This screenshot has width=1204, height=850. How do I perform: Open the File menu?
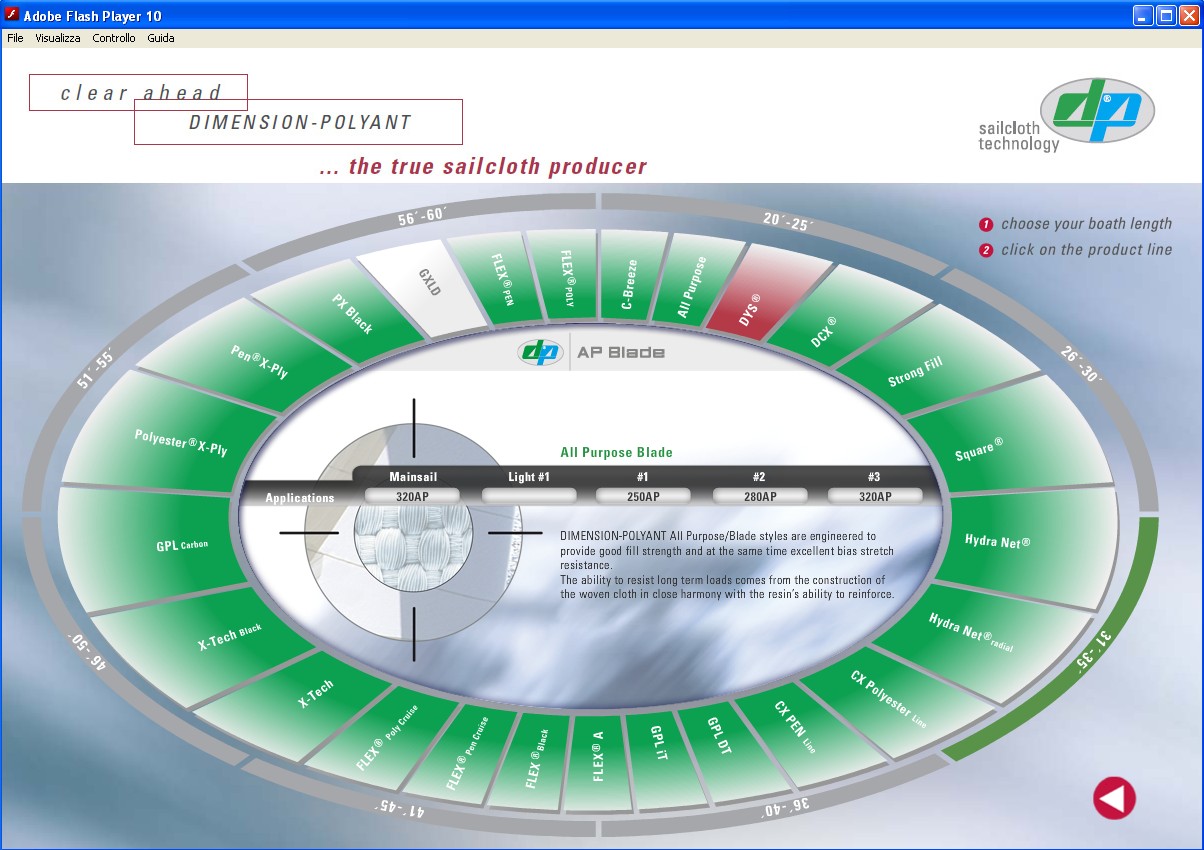pos(15,38)
